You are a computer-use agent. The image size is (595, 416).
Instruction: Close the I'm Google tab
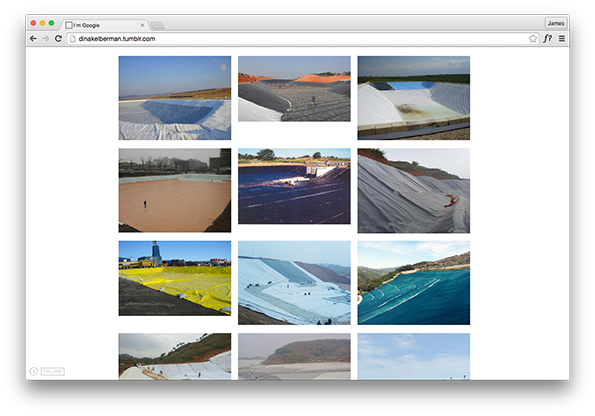142,25
